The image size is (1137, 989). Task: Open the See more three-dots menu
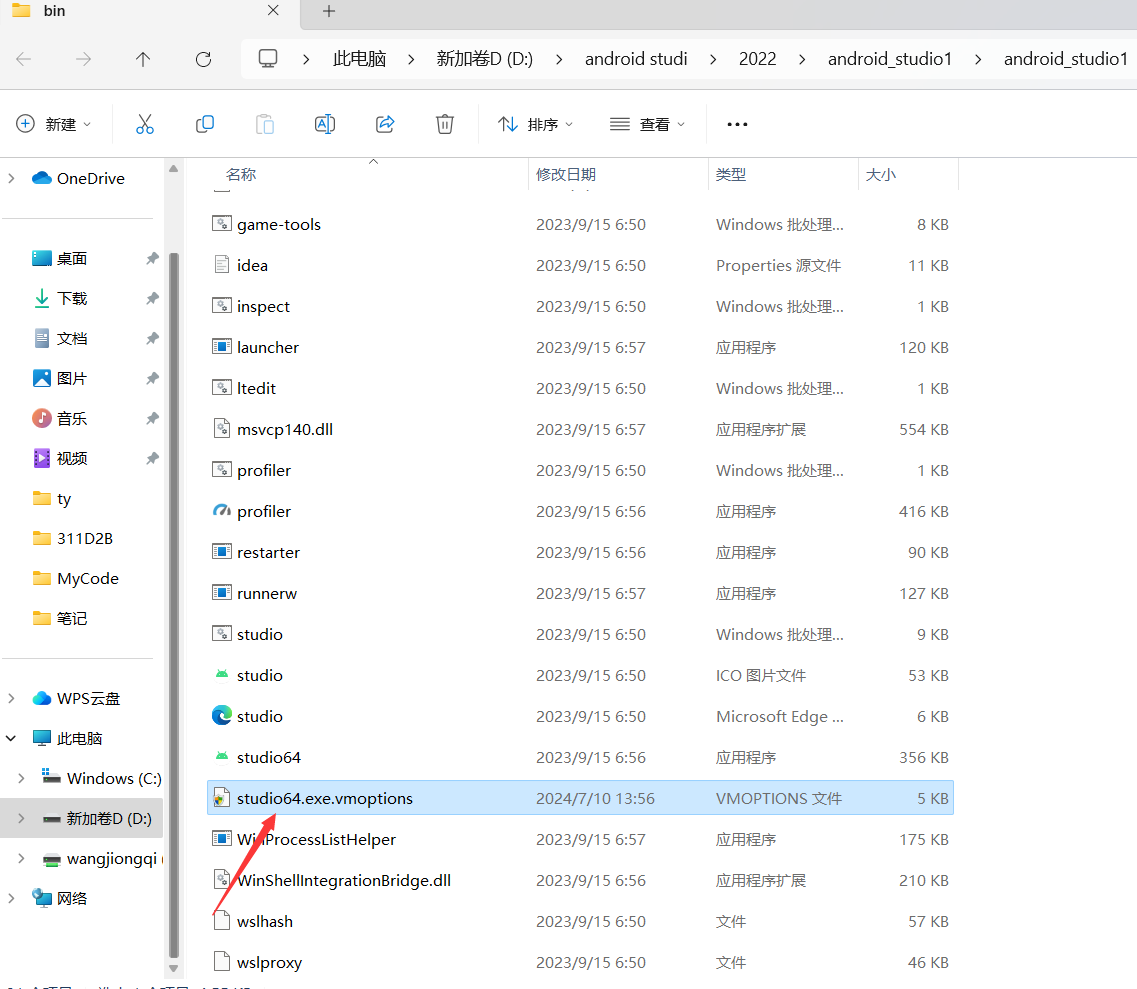point(737,125)
